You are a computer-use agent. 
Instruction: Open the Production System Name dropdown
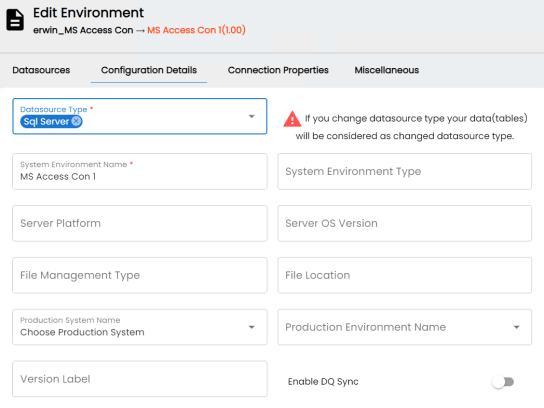(140, 327)
